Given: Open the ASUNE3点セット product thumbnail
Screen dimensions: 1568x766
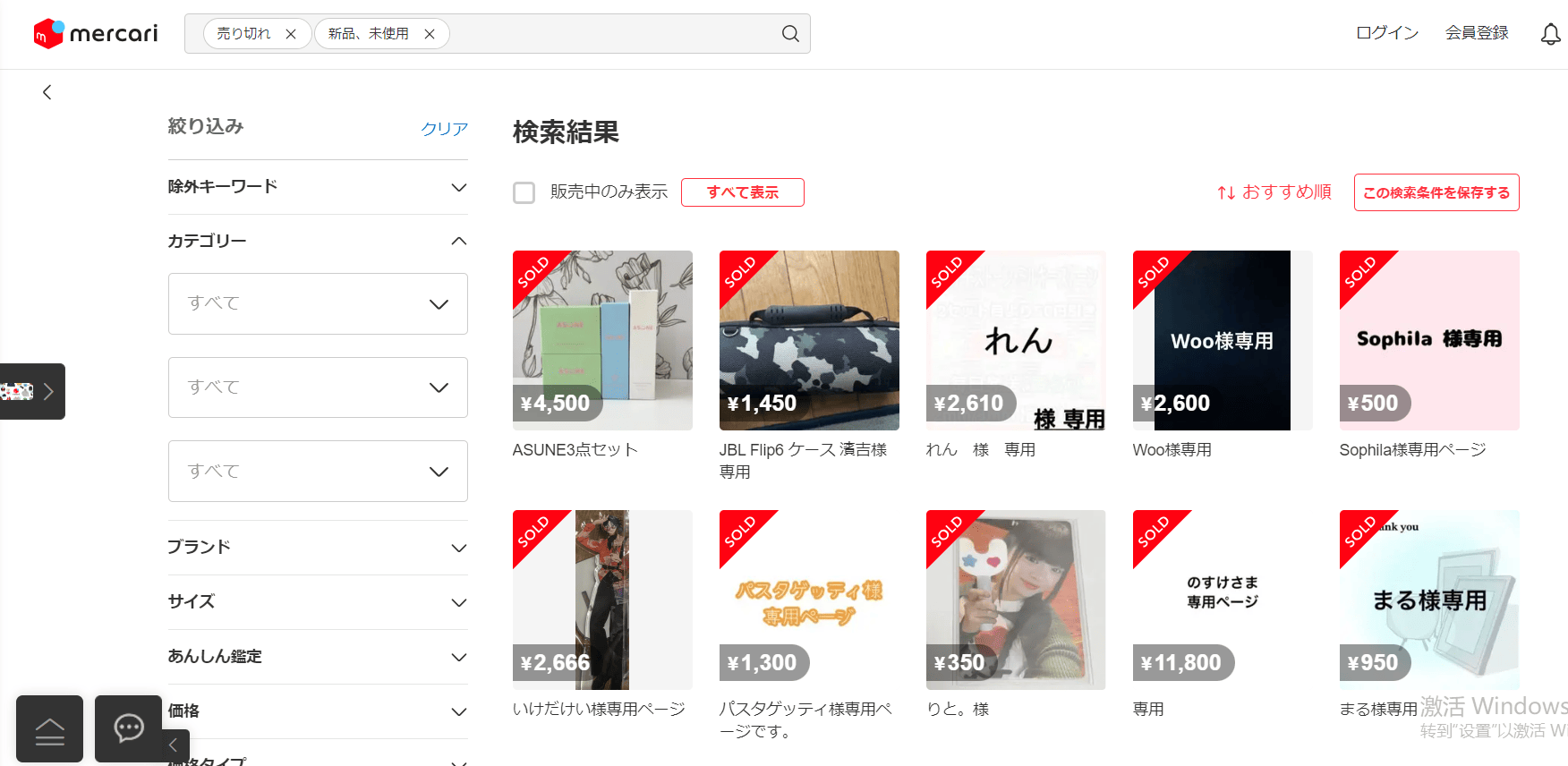Looking at the screenshot, I should 602,340.
